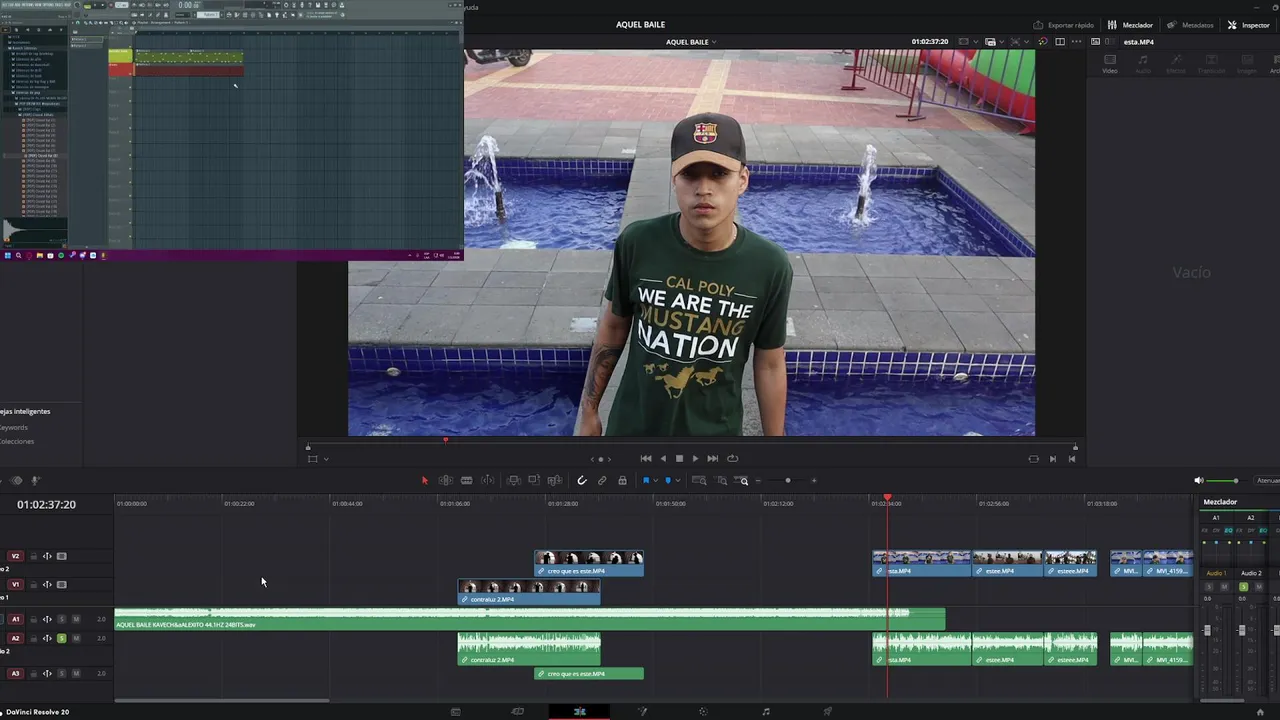Go to last frame in viewer

pos(712,459)
